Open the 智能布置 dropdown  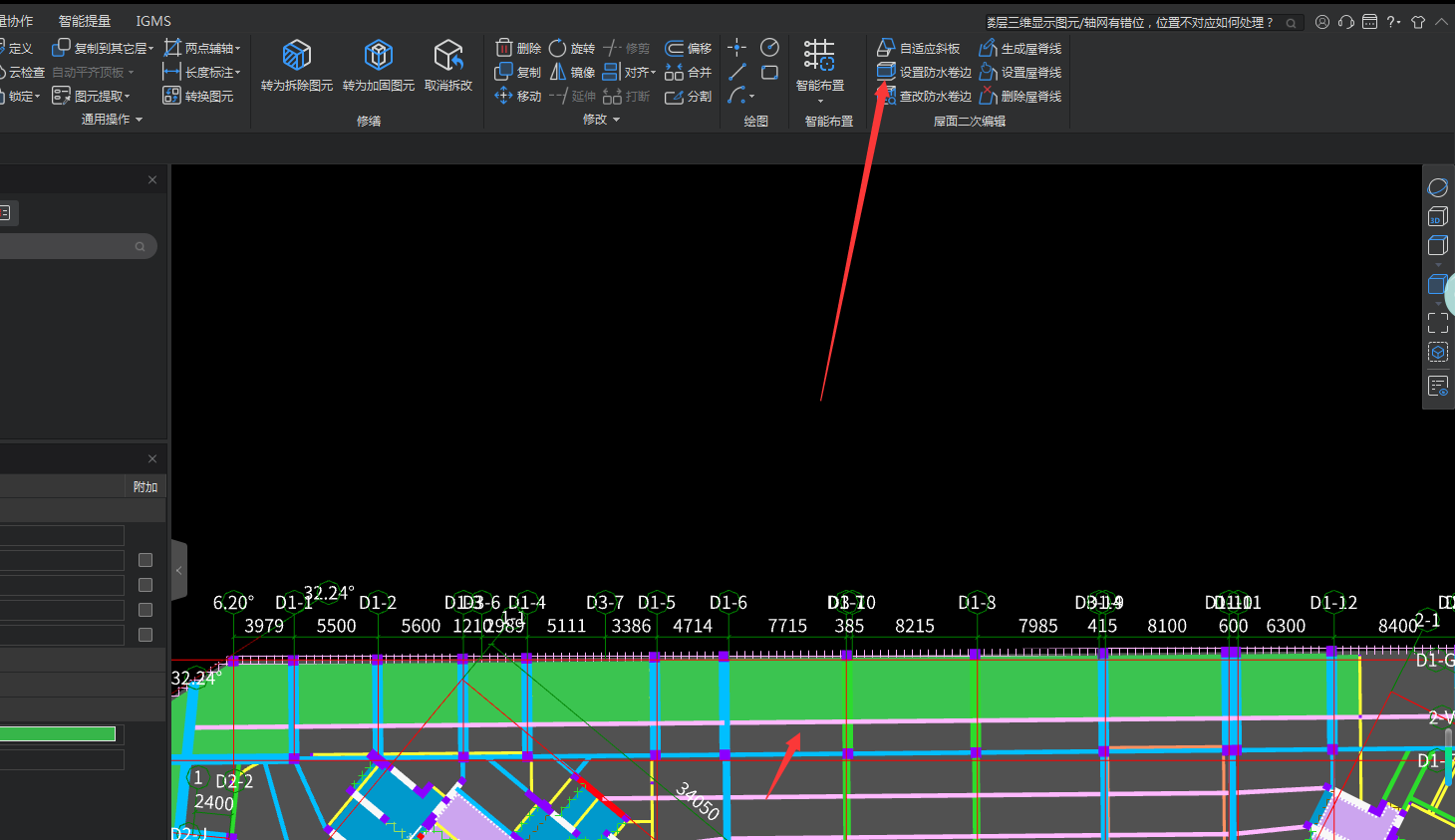[x=820, y=100]
